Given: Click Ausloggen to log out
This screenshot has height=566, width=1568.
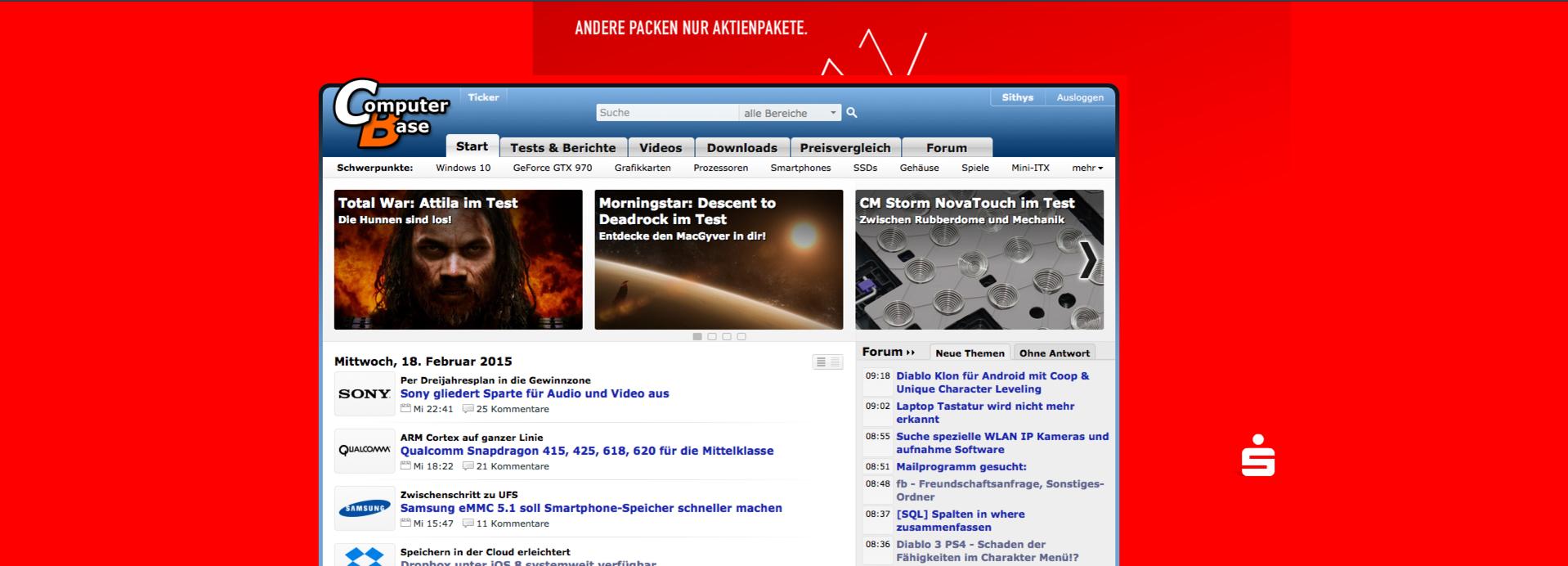Looking at the screenshot, I should click(x=1080, y=97).
